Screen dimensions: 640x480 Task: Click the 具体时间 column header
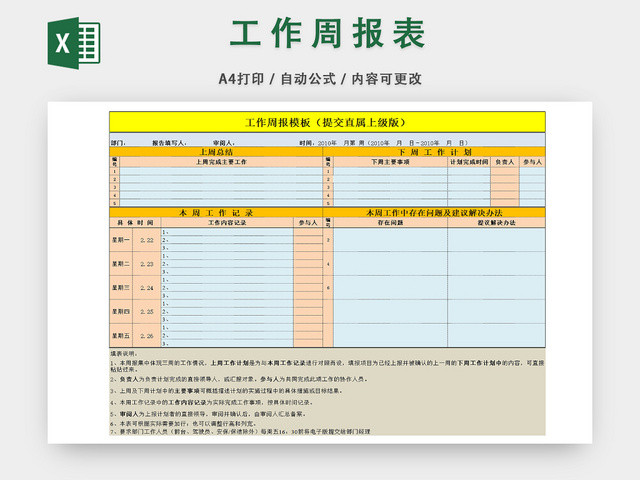[x=135, y=222]
